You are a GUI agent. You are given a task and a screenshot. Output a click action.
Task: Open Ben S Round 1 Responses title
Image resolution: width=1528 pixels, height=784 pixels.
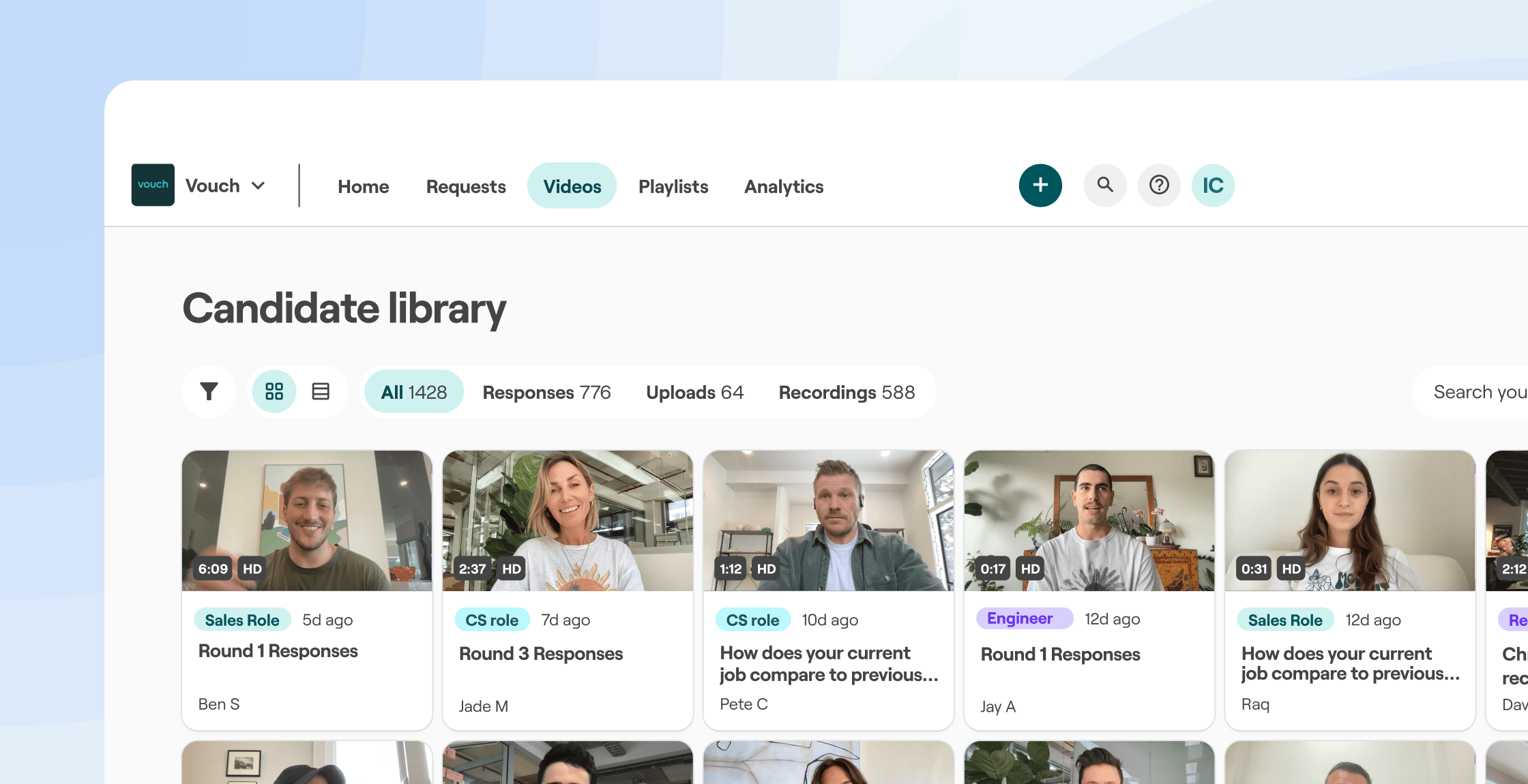coord(278,651)
